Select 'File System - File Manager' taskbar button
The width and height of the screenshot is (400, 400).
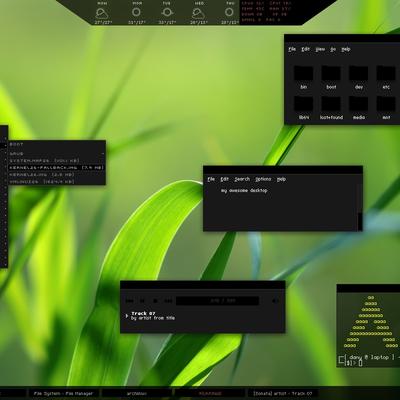pos(63,394)
